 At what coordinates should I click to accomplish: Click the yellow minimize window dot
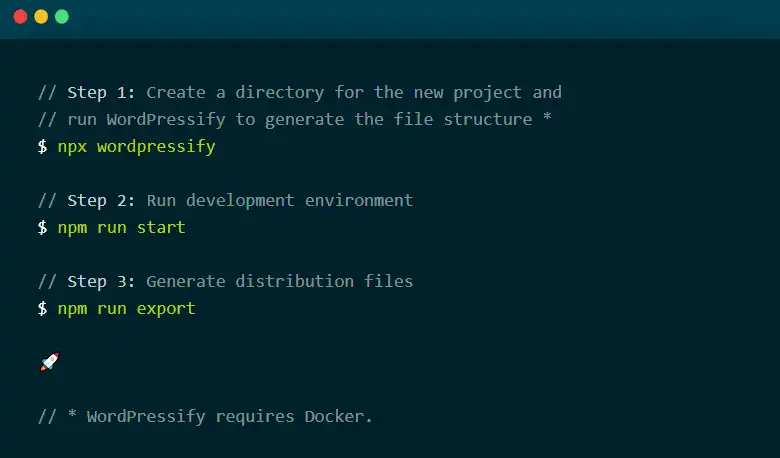[41, 17]
